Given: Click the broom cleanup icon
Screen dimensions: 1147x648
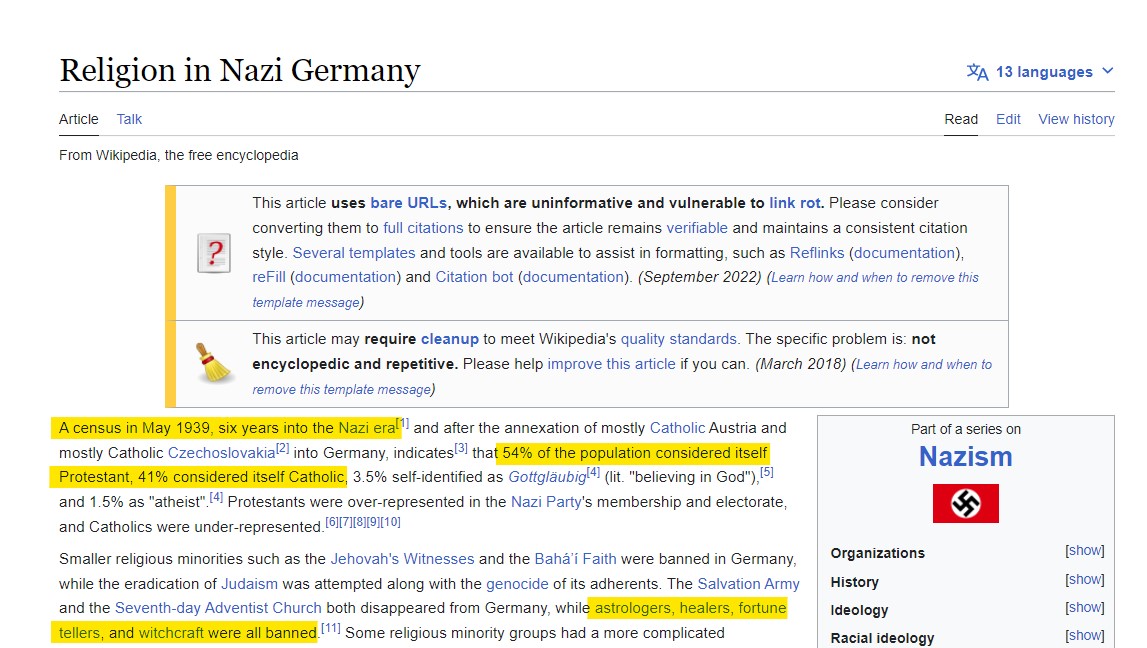Looking at the screenshot, I should (x=214, y=363).
